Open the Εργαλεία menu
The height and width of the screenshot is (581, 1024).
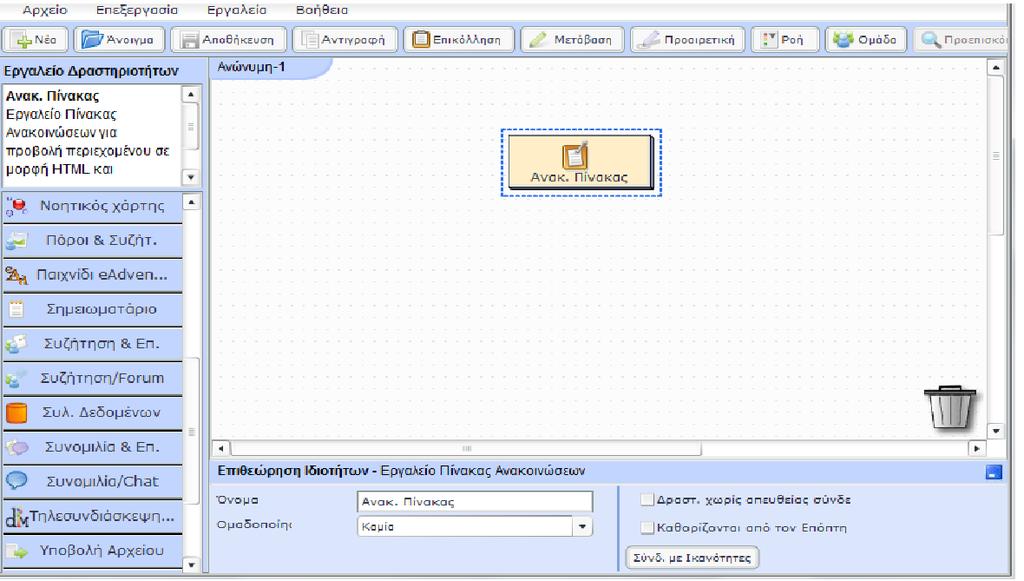click(236, 10)
